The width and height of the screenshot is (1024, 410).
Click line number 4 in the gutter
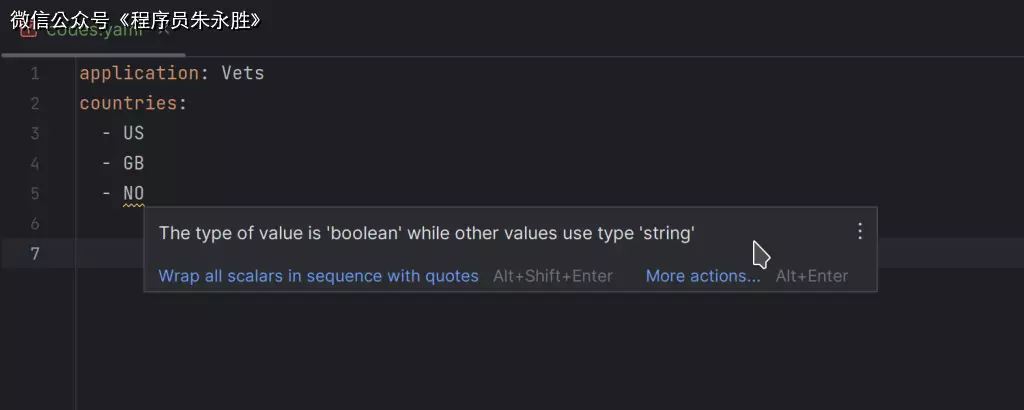pyautogui.click(x=35, y=163)
